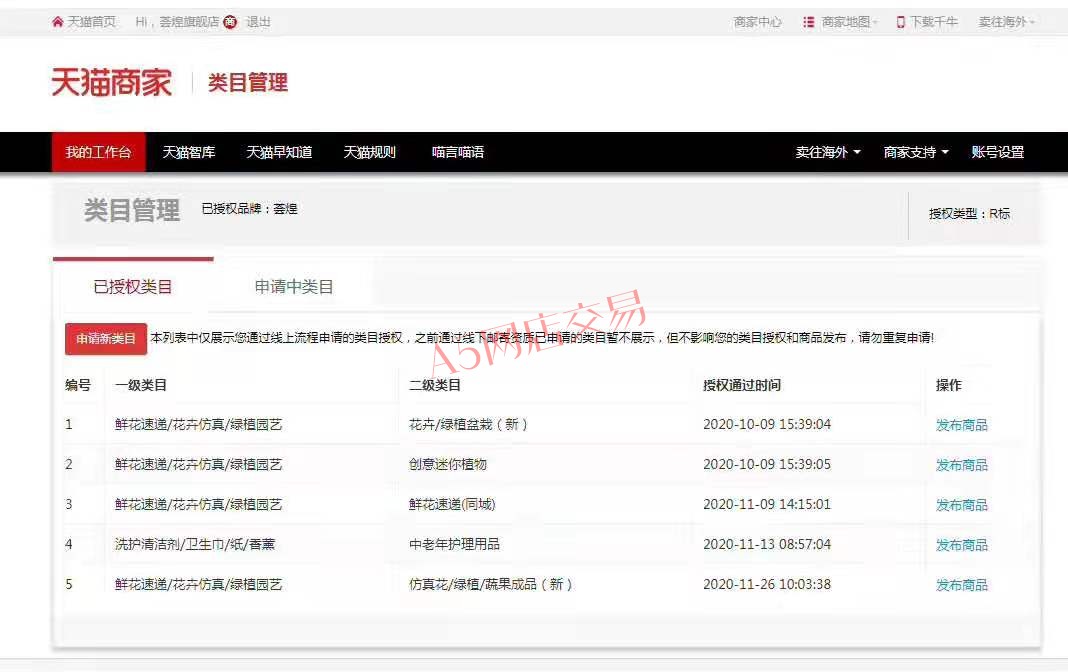Click 鲜花速递/花卉仿真/绿植园艺 in row 1
Viewport: 1068px width, 672px height.
click(x=198, y=424)
